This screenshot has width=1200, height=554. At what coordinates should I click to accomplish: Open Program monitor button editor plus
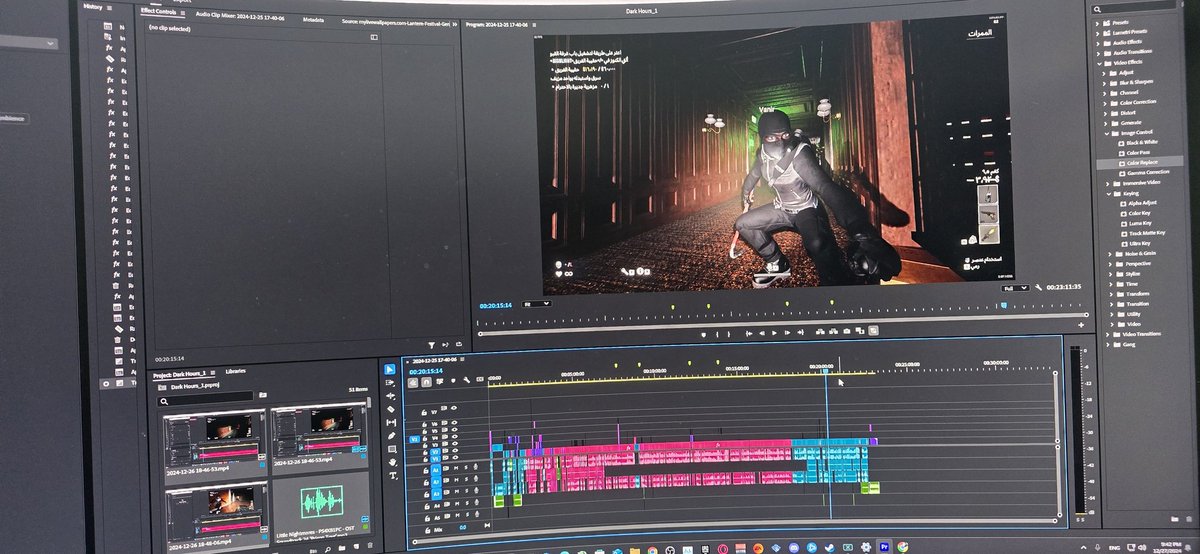1081,325
